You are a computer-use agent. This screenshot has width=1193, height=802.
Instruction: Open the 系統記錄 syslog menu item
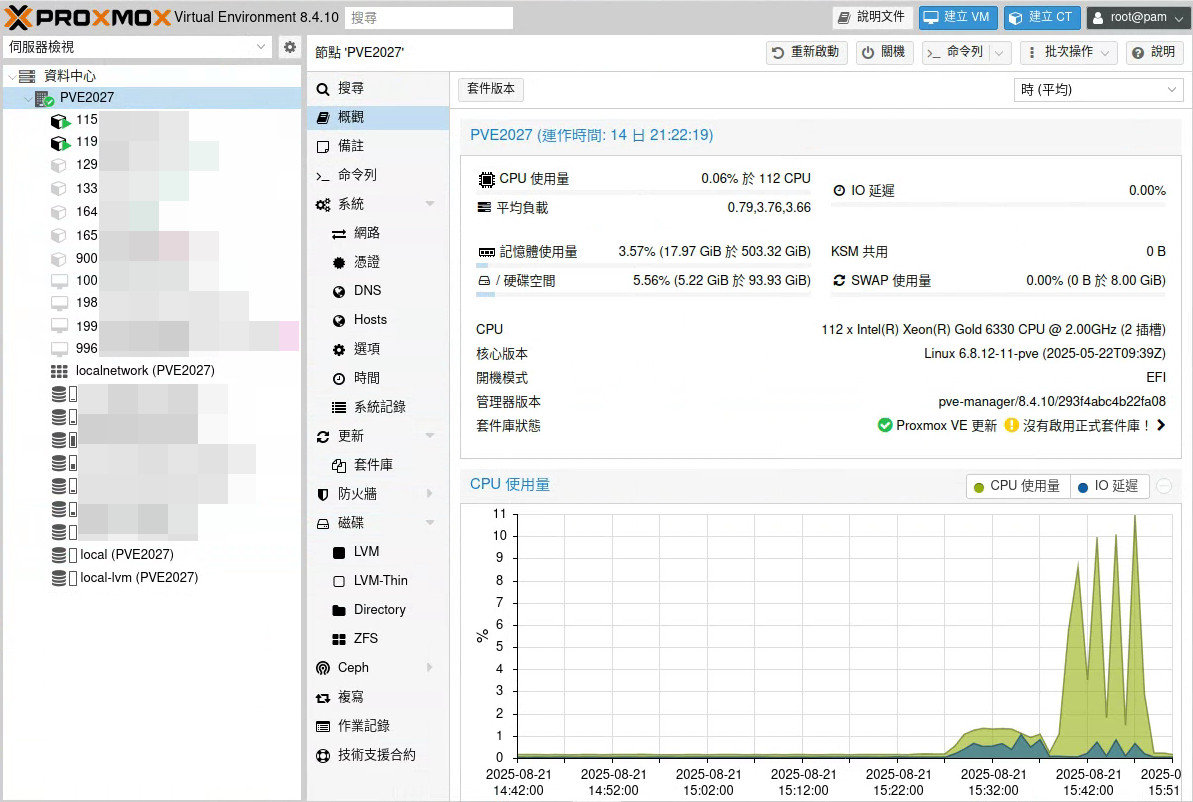[x=379, y=407]
